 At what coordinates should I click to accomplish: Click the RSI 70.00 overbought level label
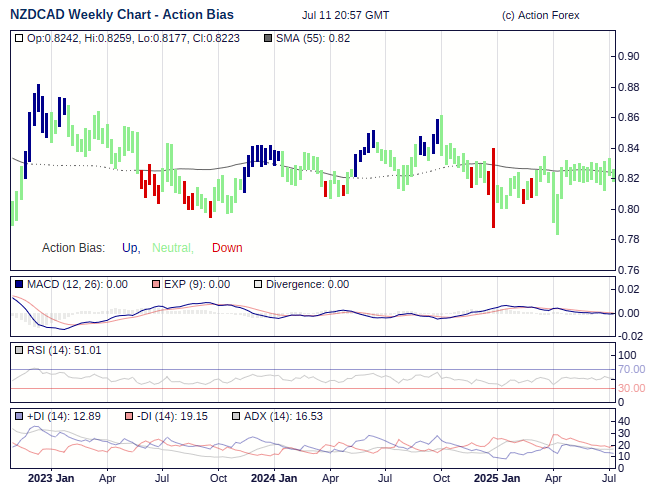click(x=631, y=369)
